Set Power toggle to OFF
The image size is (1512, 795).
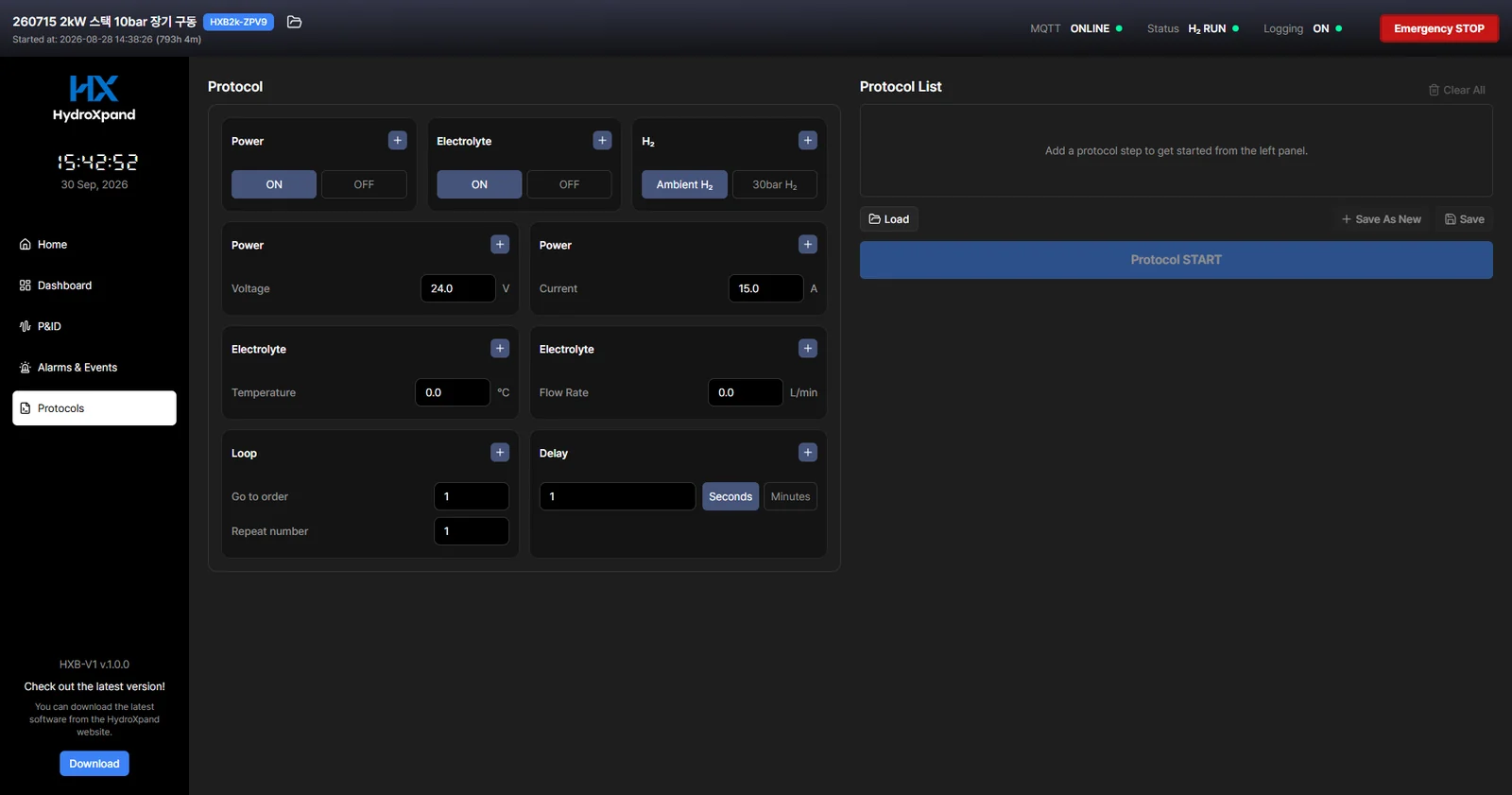coord(364,184)
